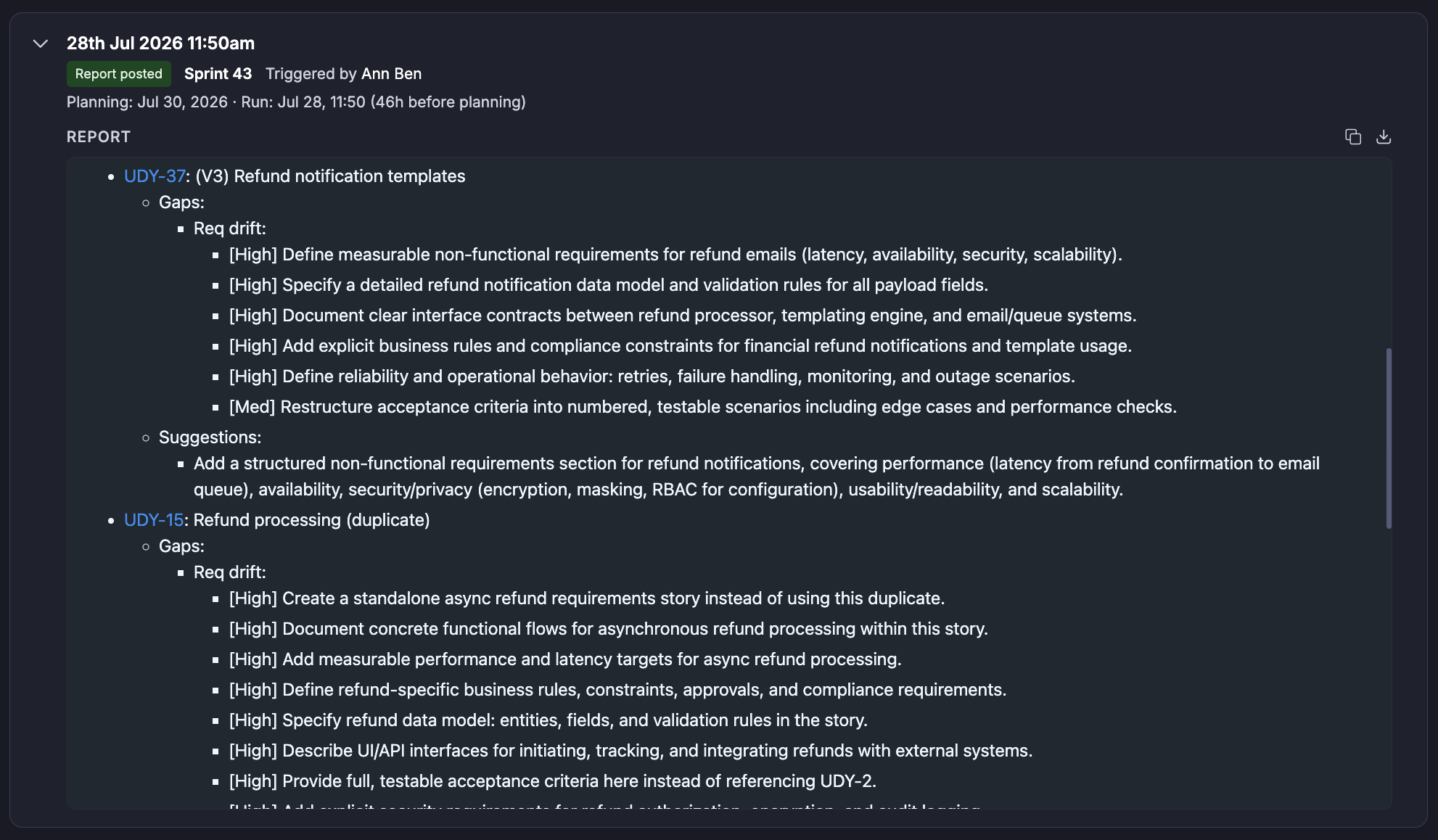Click the 28th Jul 2026 11:50am heading
This screenshot has height=840, width=1438.
point(160,44)
